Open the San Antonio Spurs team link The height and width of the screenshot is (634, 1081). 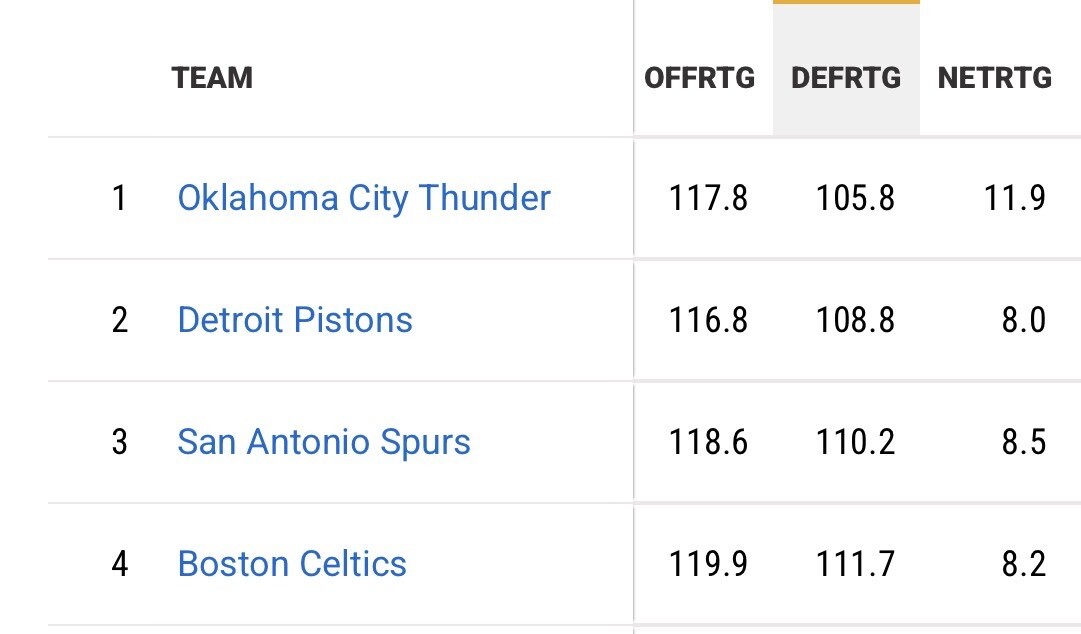click(324, 442)
